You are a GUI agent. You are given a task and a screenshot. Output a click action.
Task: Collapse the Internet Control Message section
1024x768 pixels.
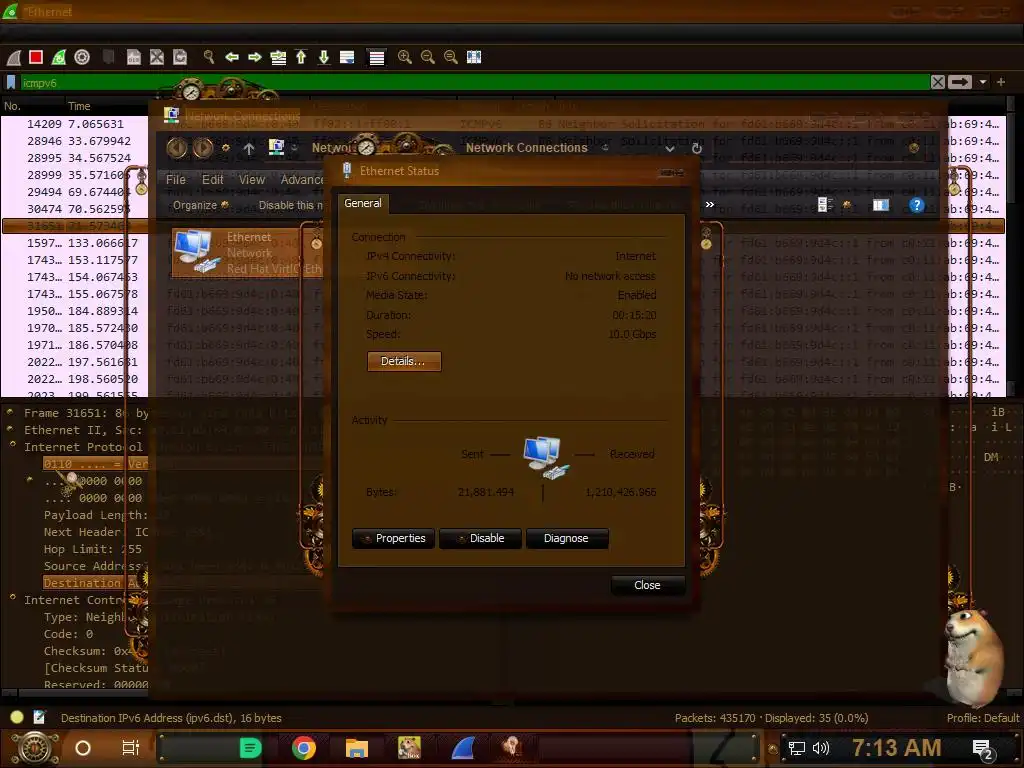pos(12,598)
